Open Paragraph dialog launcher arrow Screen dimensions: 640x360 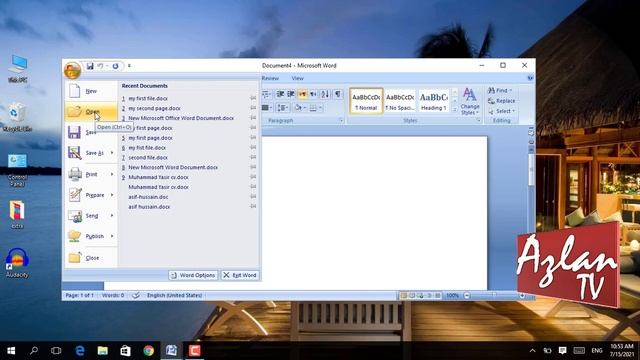click(341, 121)
